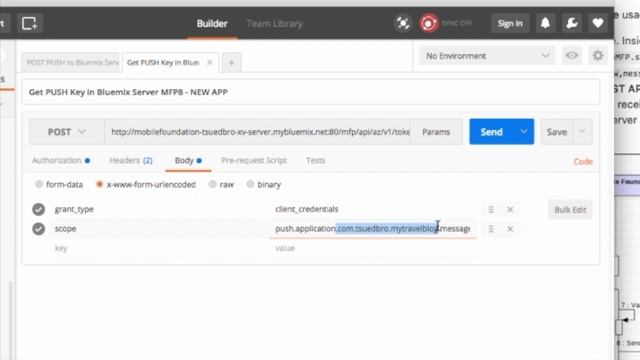Close the Get PUSH Key tab
This screenshot has height=360, width=640.
pos(210,62)
